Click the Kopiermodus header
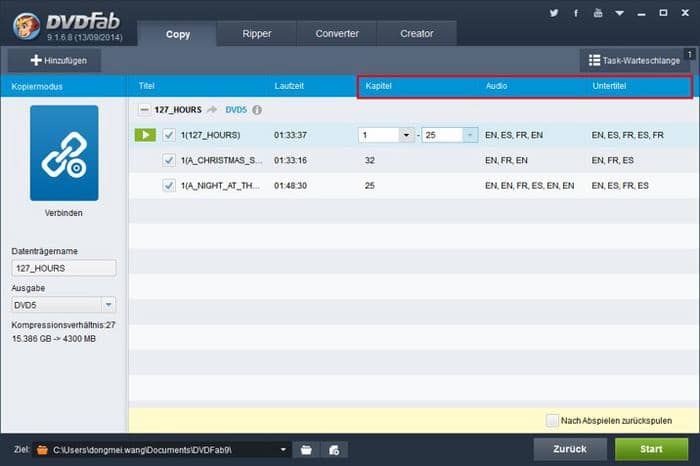 click(37, 87)
